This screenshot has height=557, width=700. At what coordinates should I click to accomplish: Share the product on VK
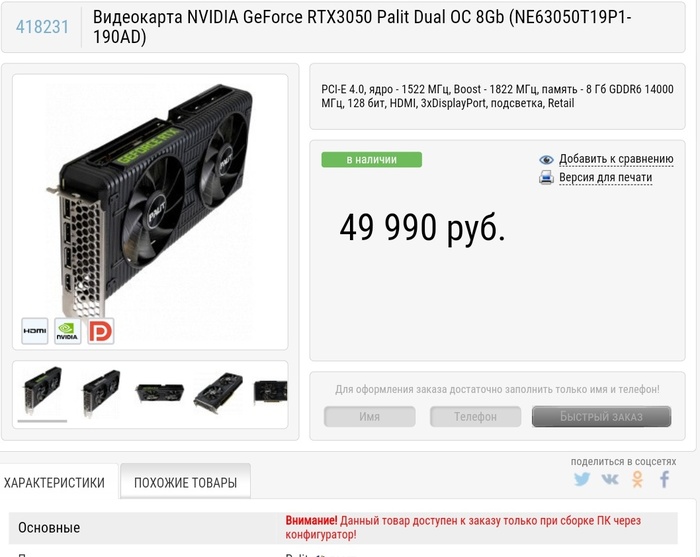tap(610, 479)
